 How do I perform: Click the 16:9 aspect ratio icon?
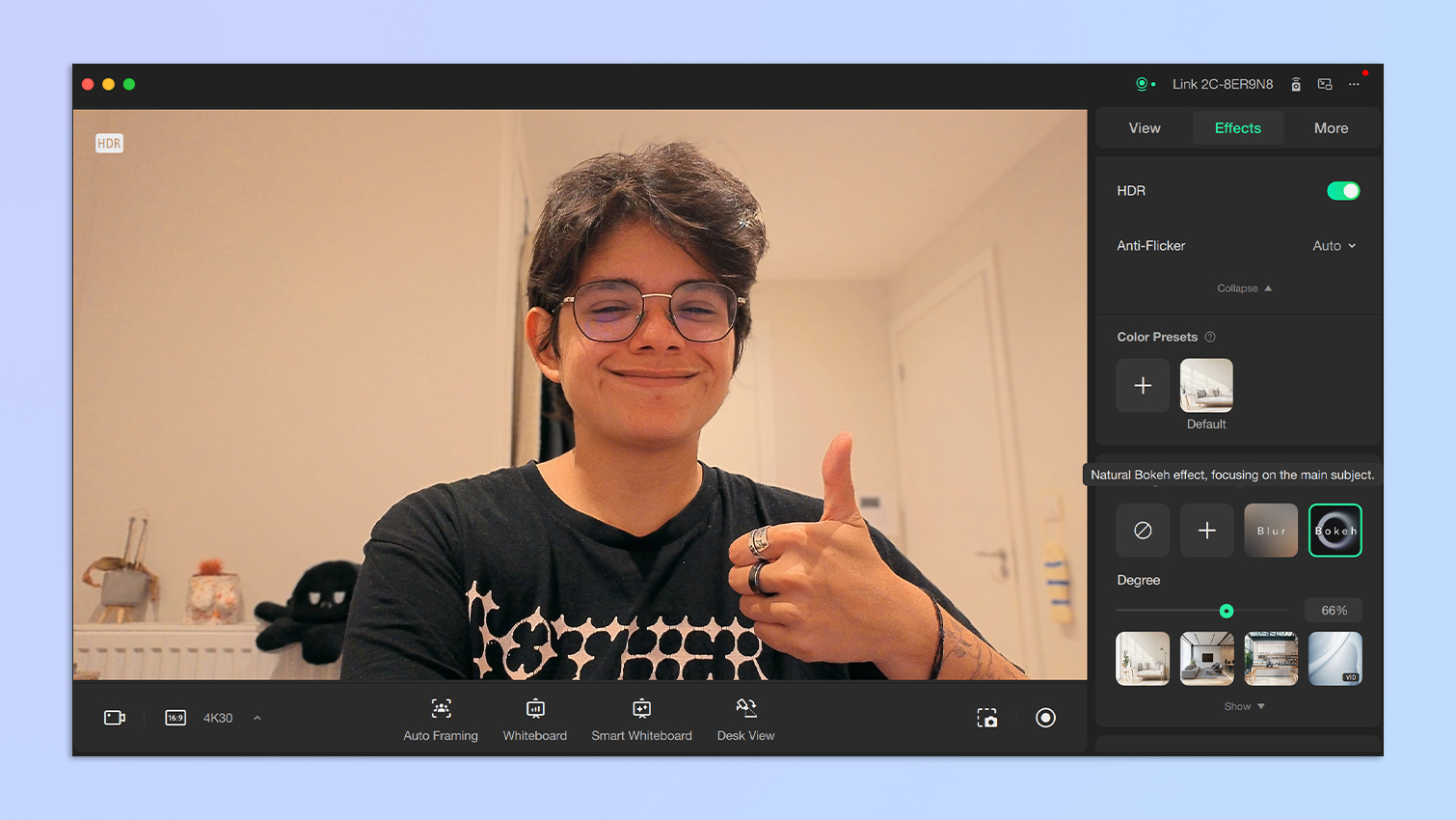click(175, 718)
